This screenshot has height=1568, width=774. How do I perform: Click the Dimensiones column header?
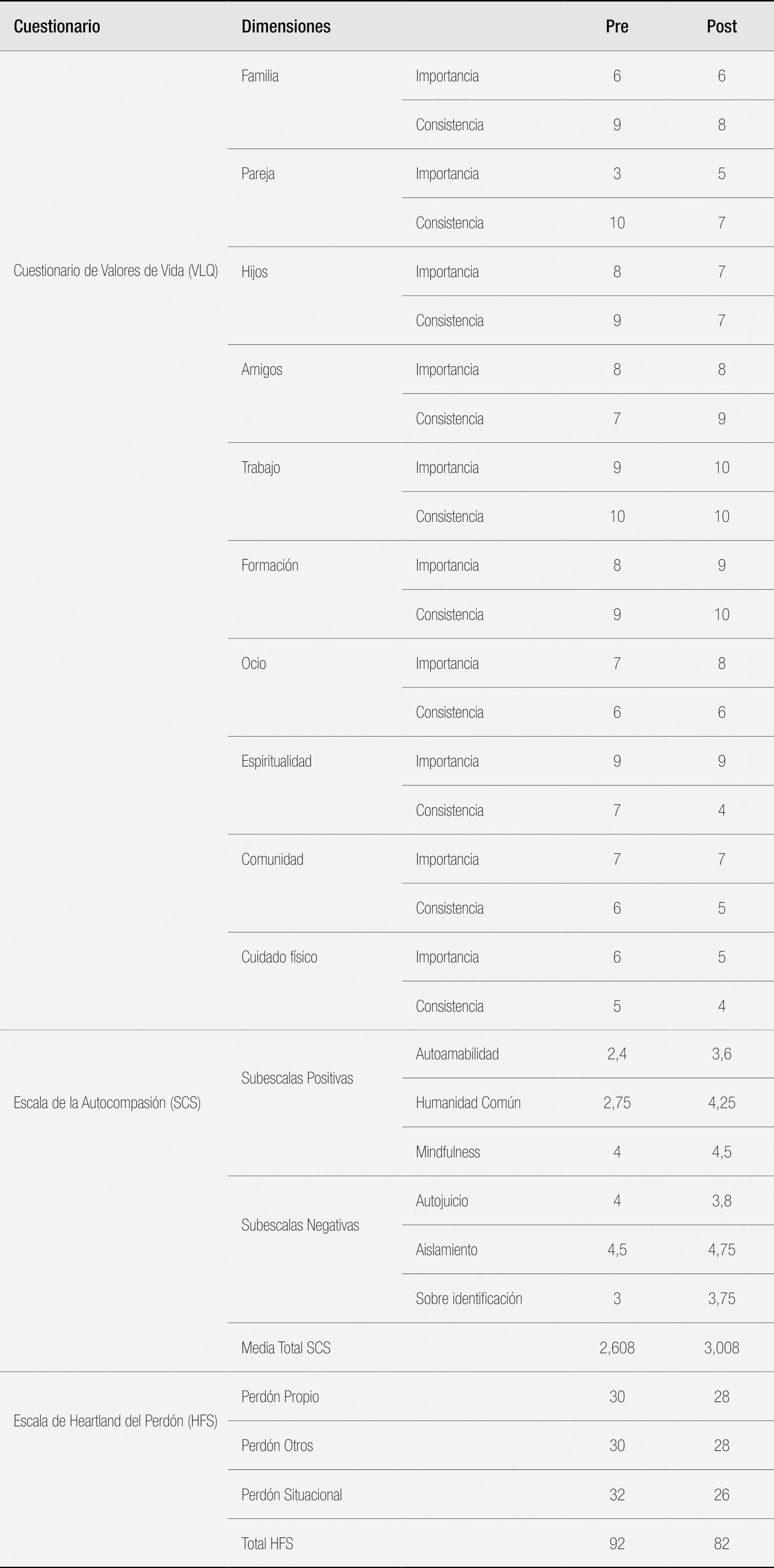click(286, 26)
